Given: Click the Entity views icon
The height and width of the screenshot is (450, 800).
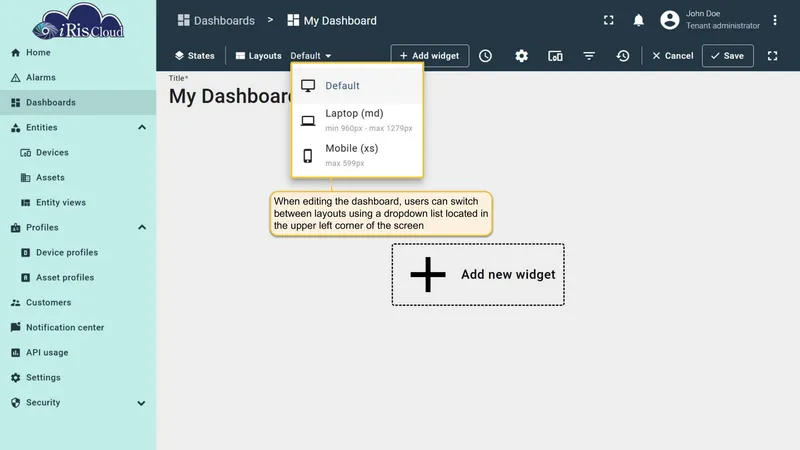Looking at the screenshot, I should 25,203.
